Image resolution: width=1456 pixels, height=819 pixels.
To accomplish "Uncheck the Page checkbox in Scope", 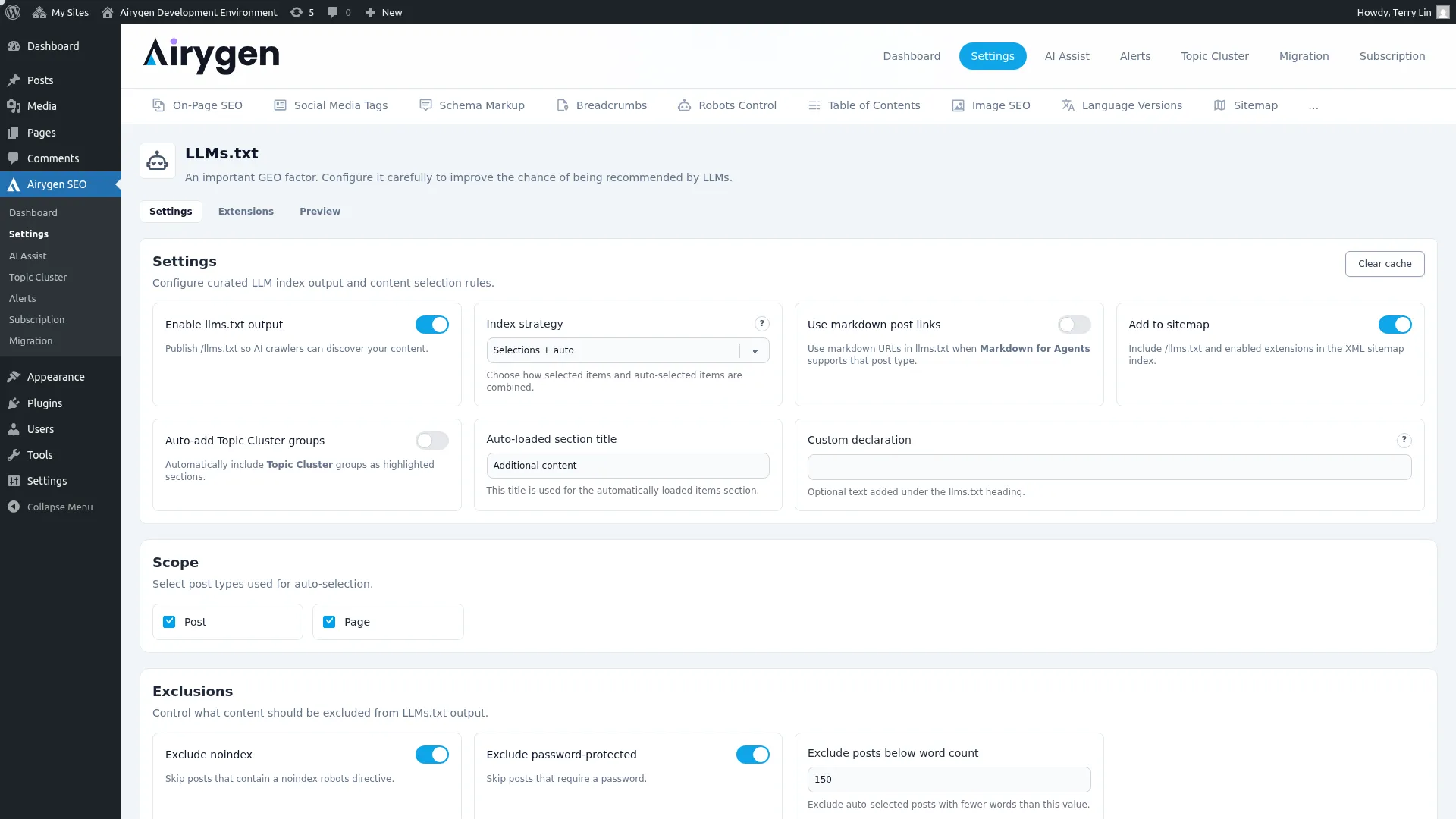I will (329, 622).
